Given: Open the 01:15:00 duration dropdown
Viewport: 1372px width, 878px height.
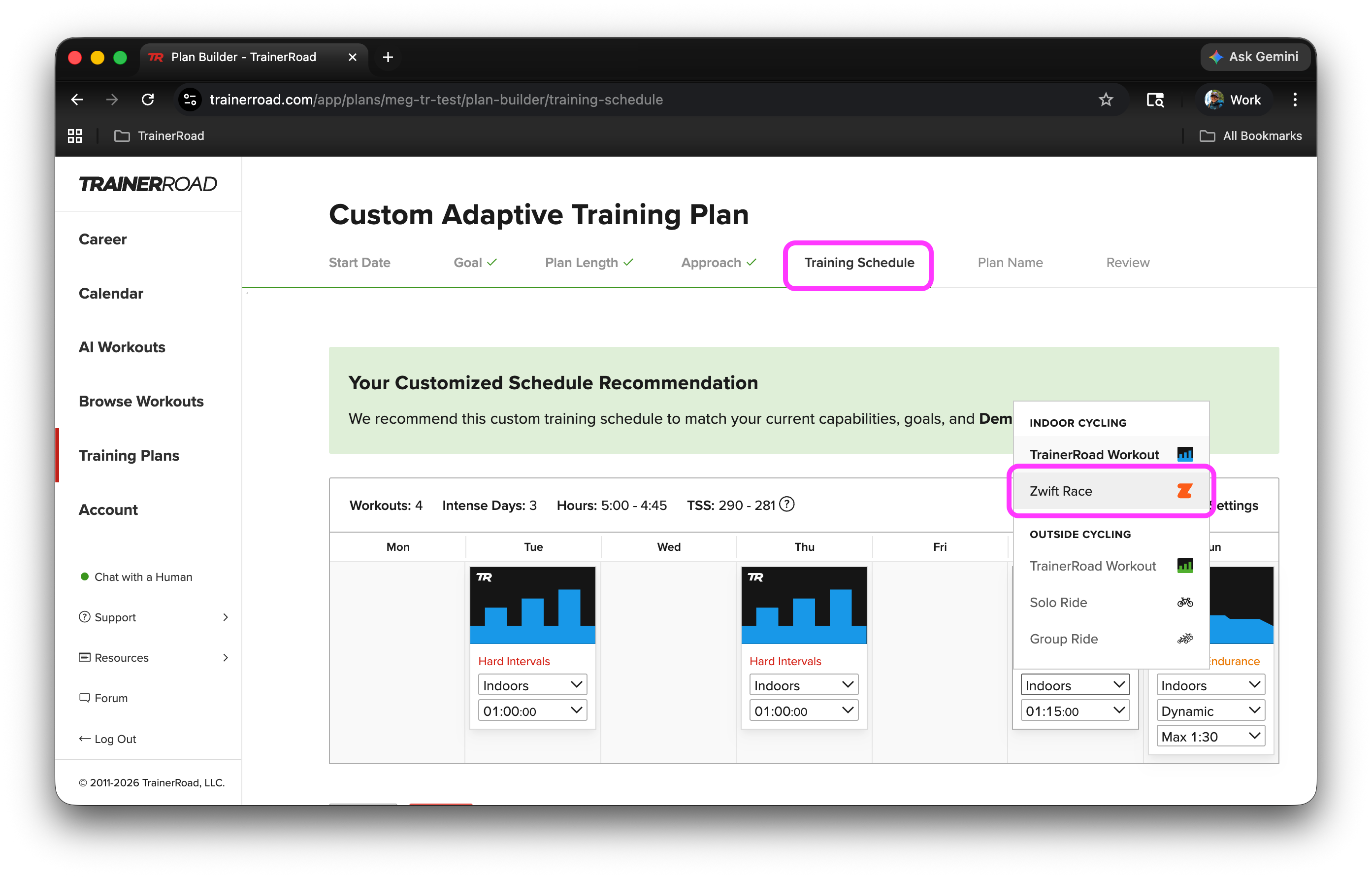Looking at the screenshot, I should click(x=1075, y=710).
